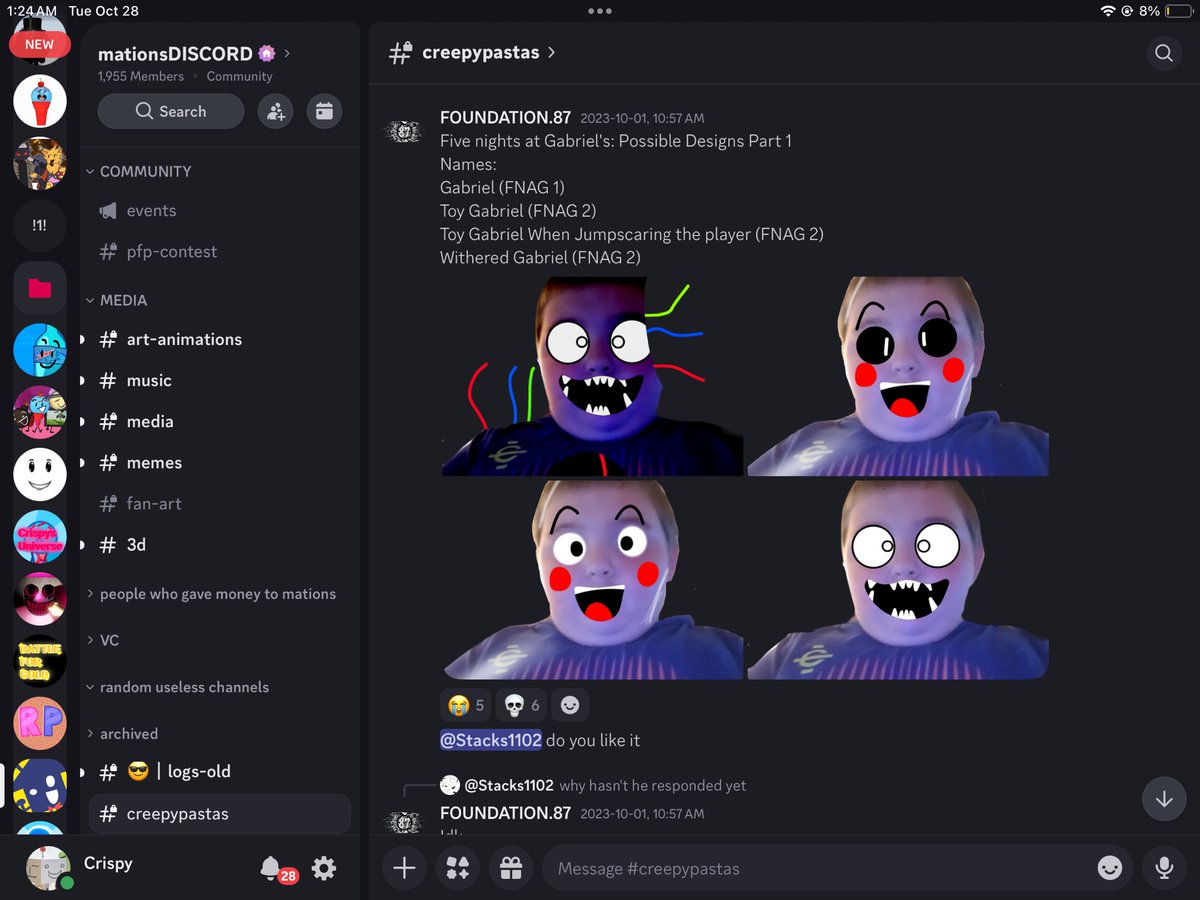This screenshot has width=1200, height=900.
Task: Open Crispys Universe server icon
Action: coord(40,536)
